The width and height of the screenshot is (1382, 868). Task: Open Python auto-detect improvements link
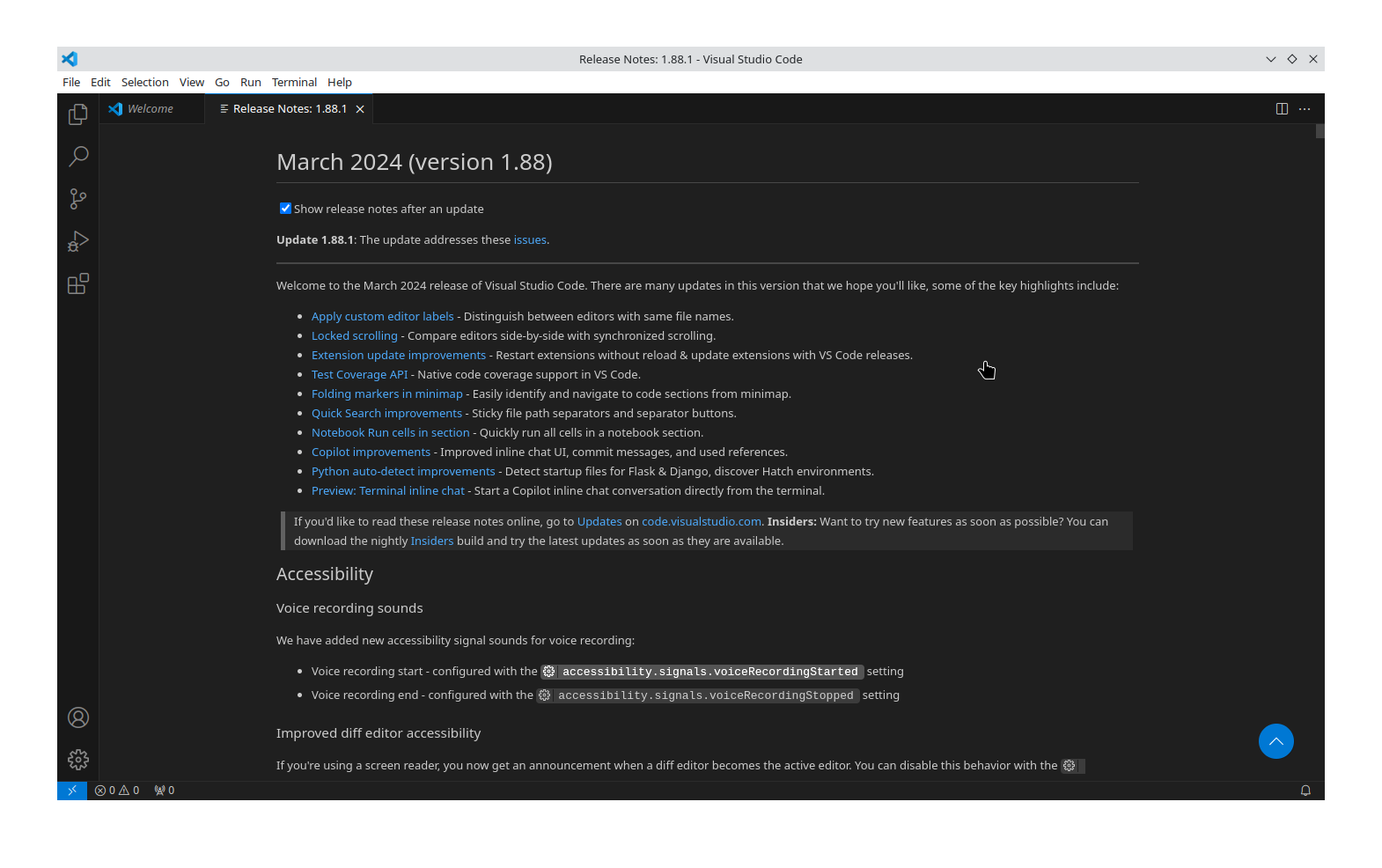(403, 472)
